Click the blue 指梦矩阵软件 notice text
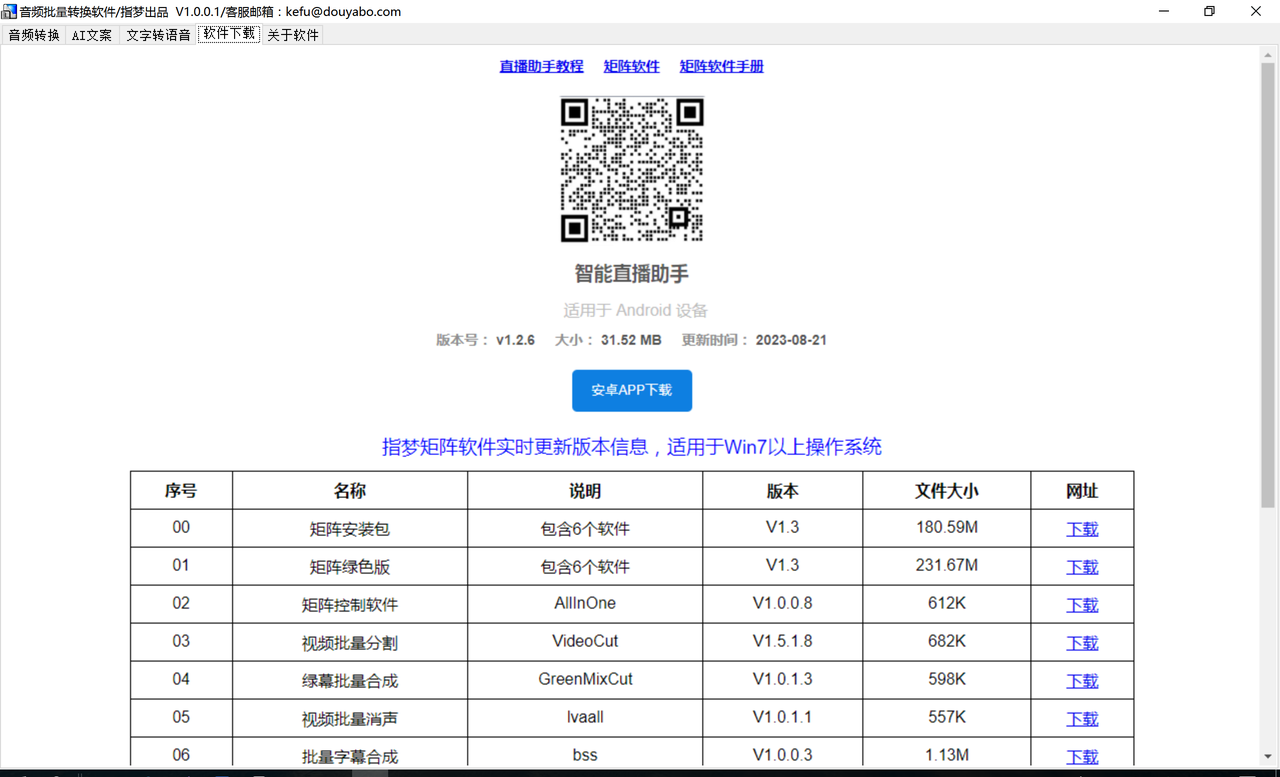Image resolution: width=1280 pixels, height=777 pixels. coord(632,447)
